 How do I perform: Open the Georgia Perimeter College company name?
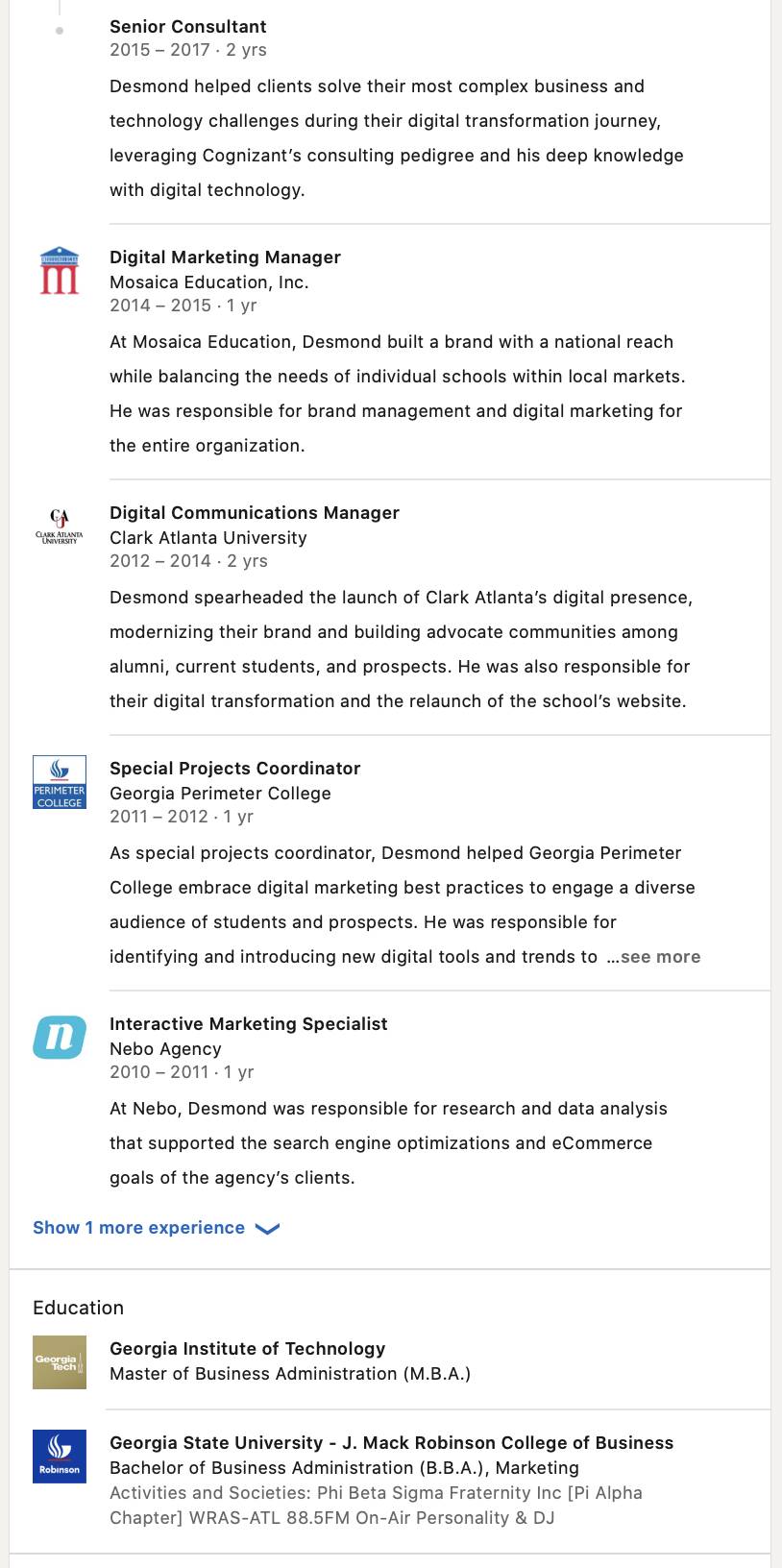coord(220,794)
